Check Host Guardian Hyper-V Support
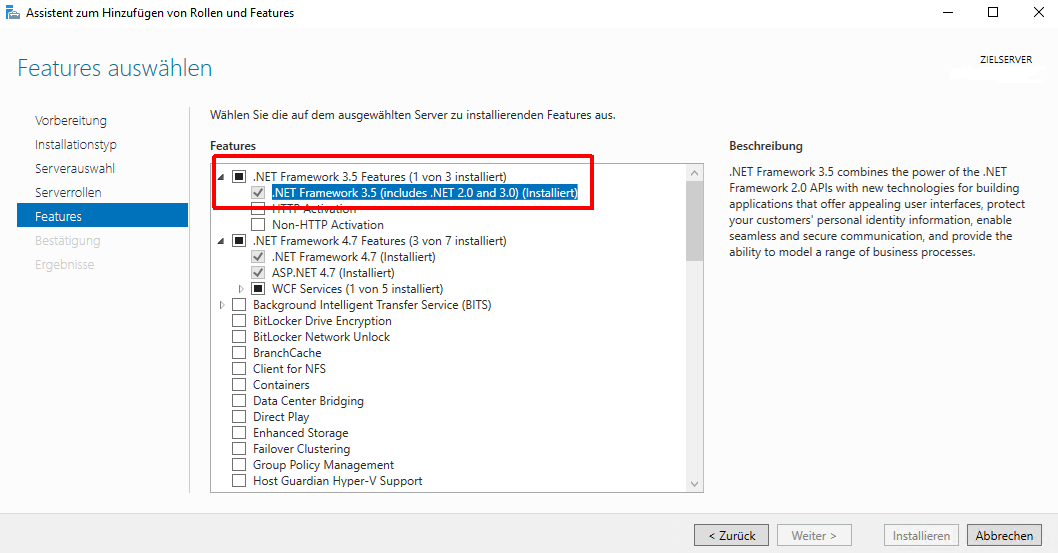This screenshot has height=553, width=1058. click(x=239, y=481)
